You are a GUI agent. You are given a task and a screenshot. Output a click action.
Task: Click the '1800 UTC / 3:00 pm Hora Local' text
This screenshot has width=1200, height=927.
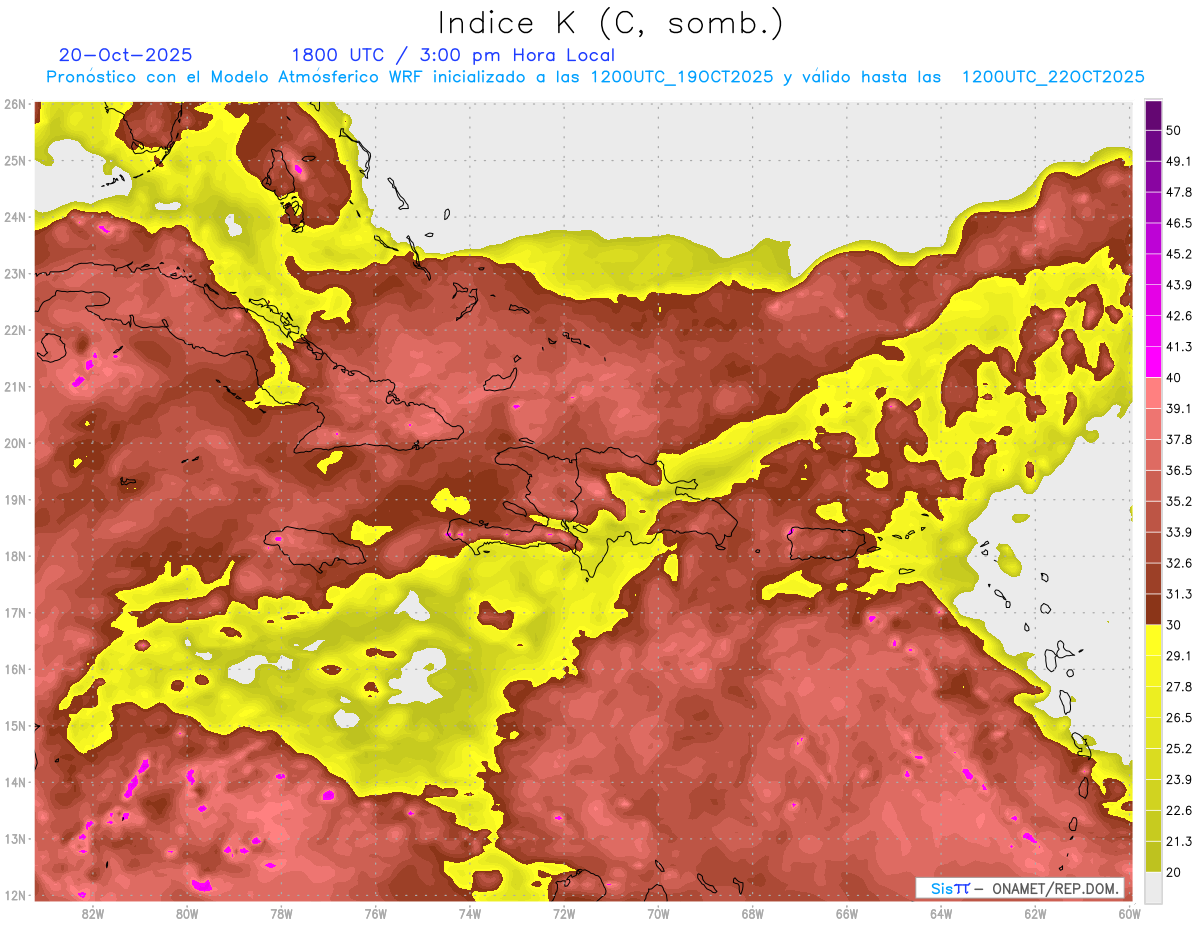(x=452, y=55)
